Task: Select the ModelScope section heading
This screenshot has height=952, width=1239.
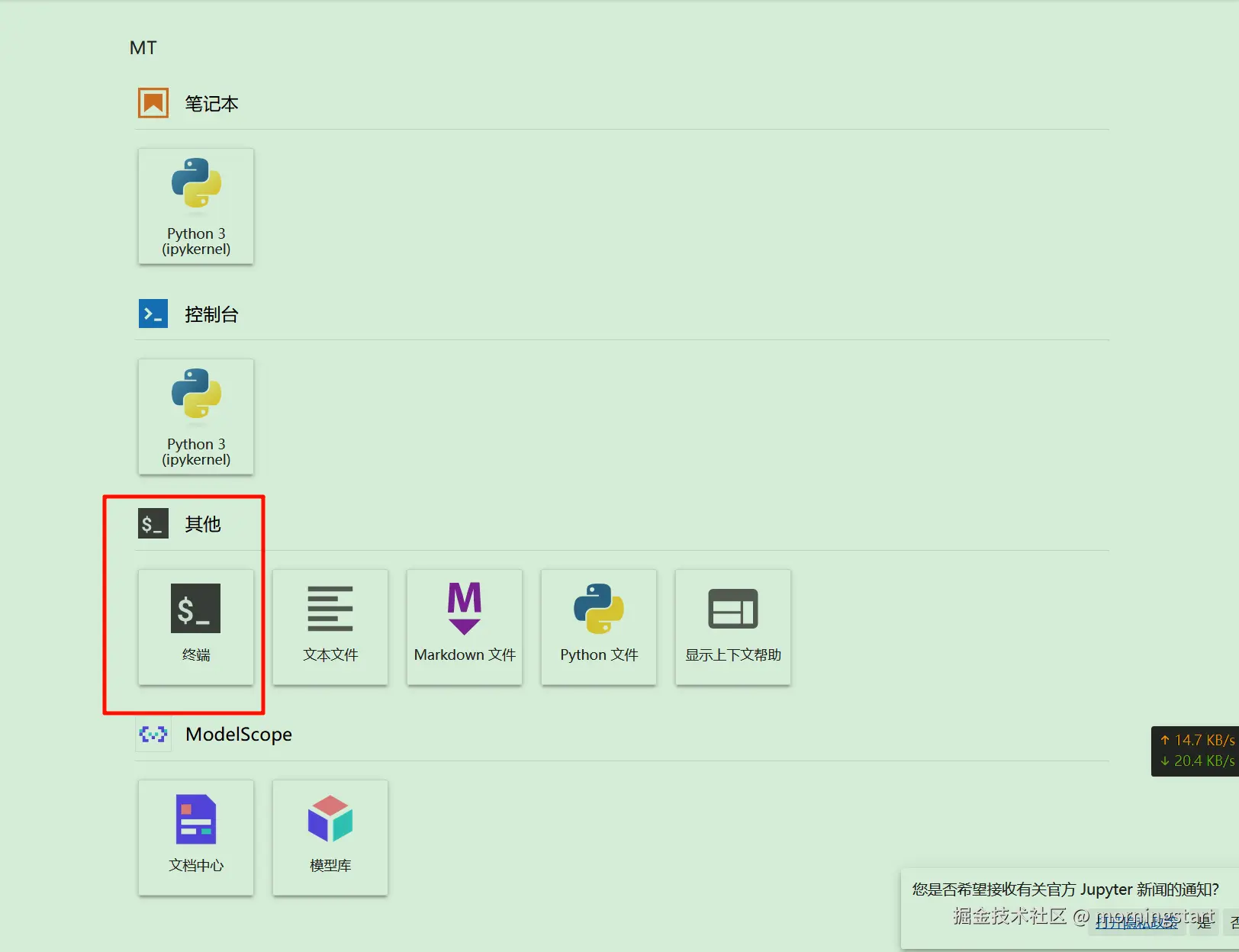Action: click(x=238, y=735)
